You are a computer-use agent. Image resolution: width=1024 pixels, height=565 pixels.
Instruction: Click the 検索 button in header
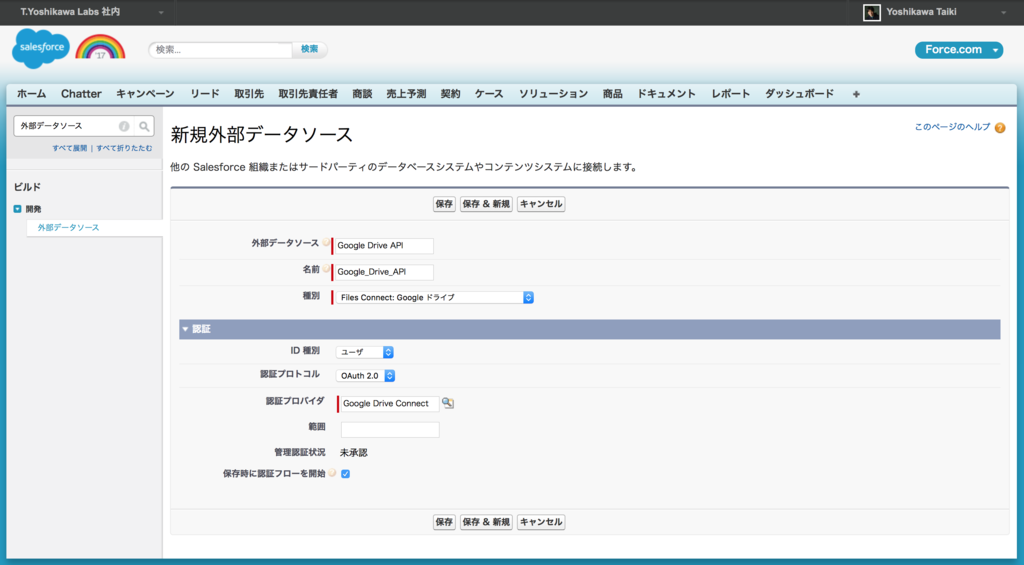[x=310, y=50]
